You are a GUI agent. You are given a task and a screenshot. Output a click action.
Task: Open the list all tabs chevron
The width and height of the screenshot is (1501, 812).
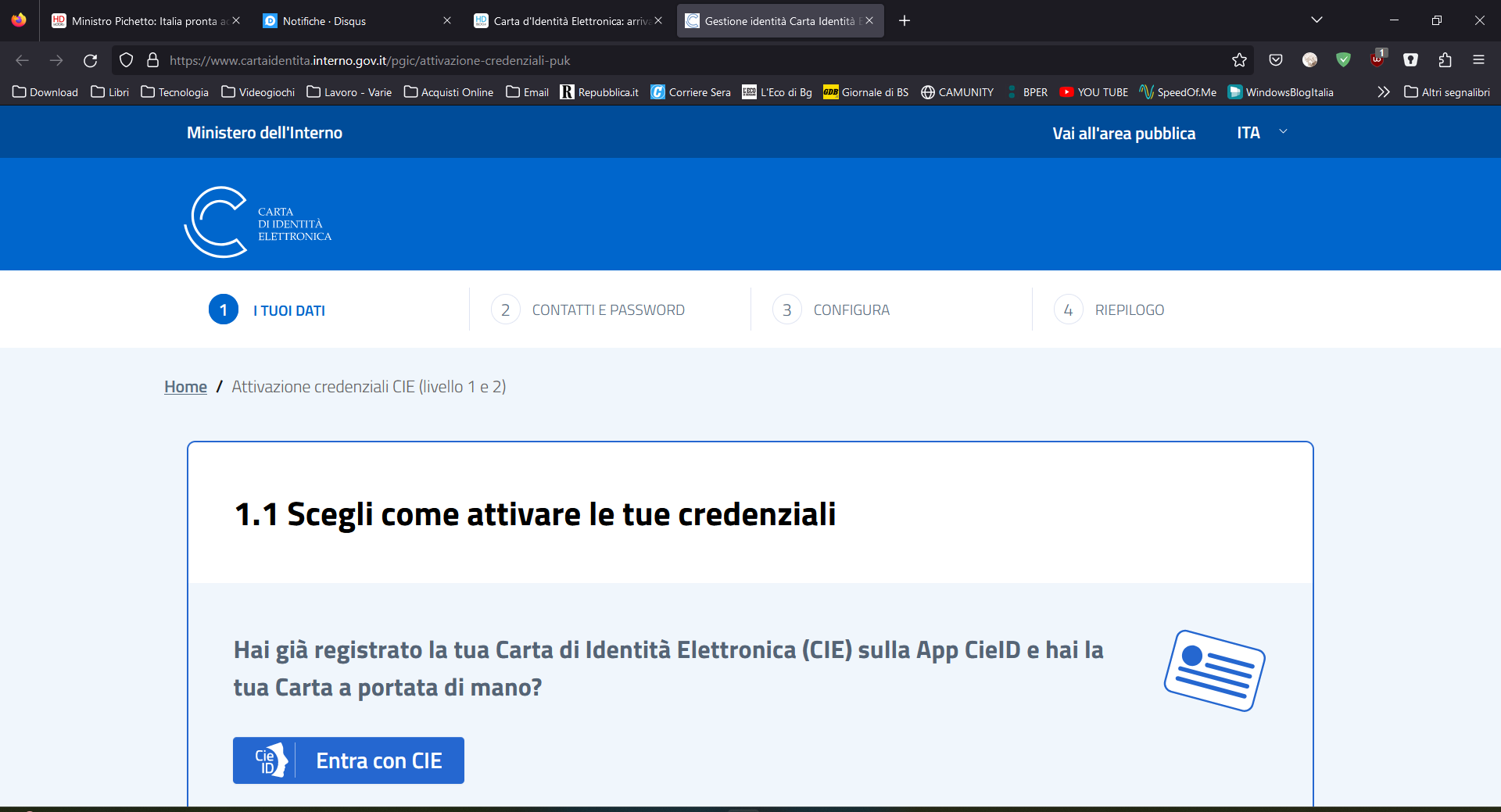coord(1317,20)
